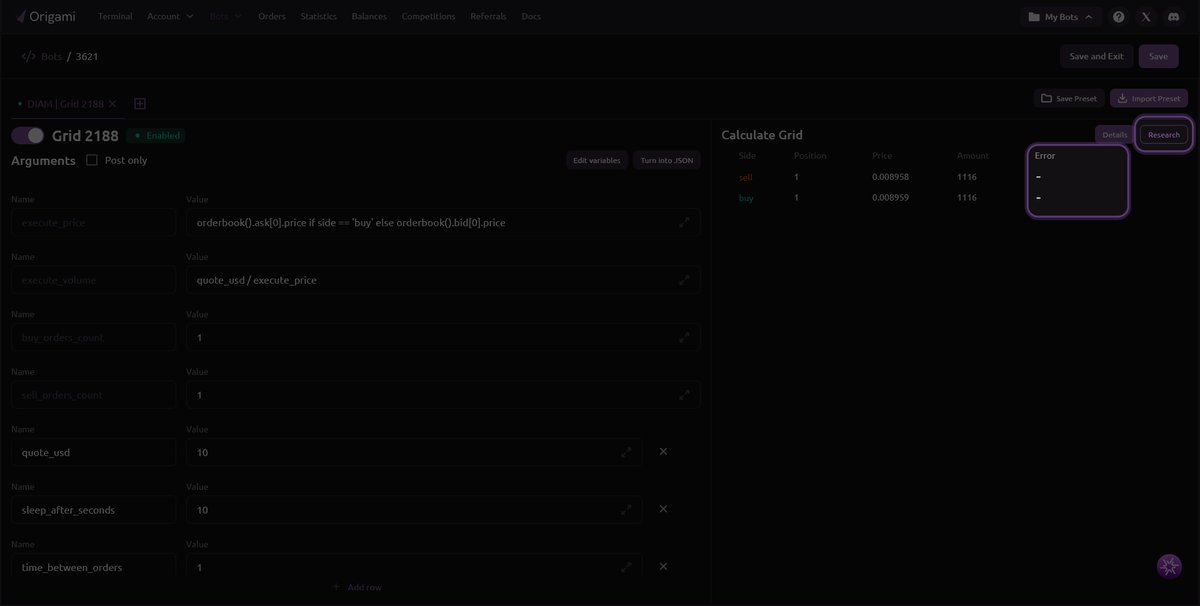
Task: Expand the My Bots selector
Action: [1061, 17]
